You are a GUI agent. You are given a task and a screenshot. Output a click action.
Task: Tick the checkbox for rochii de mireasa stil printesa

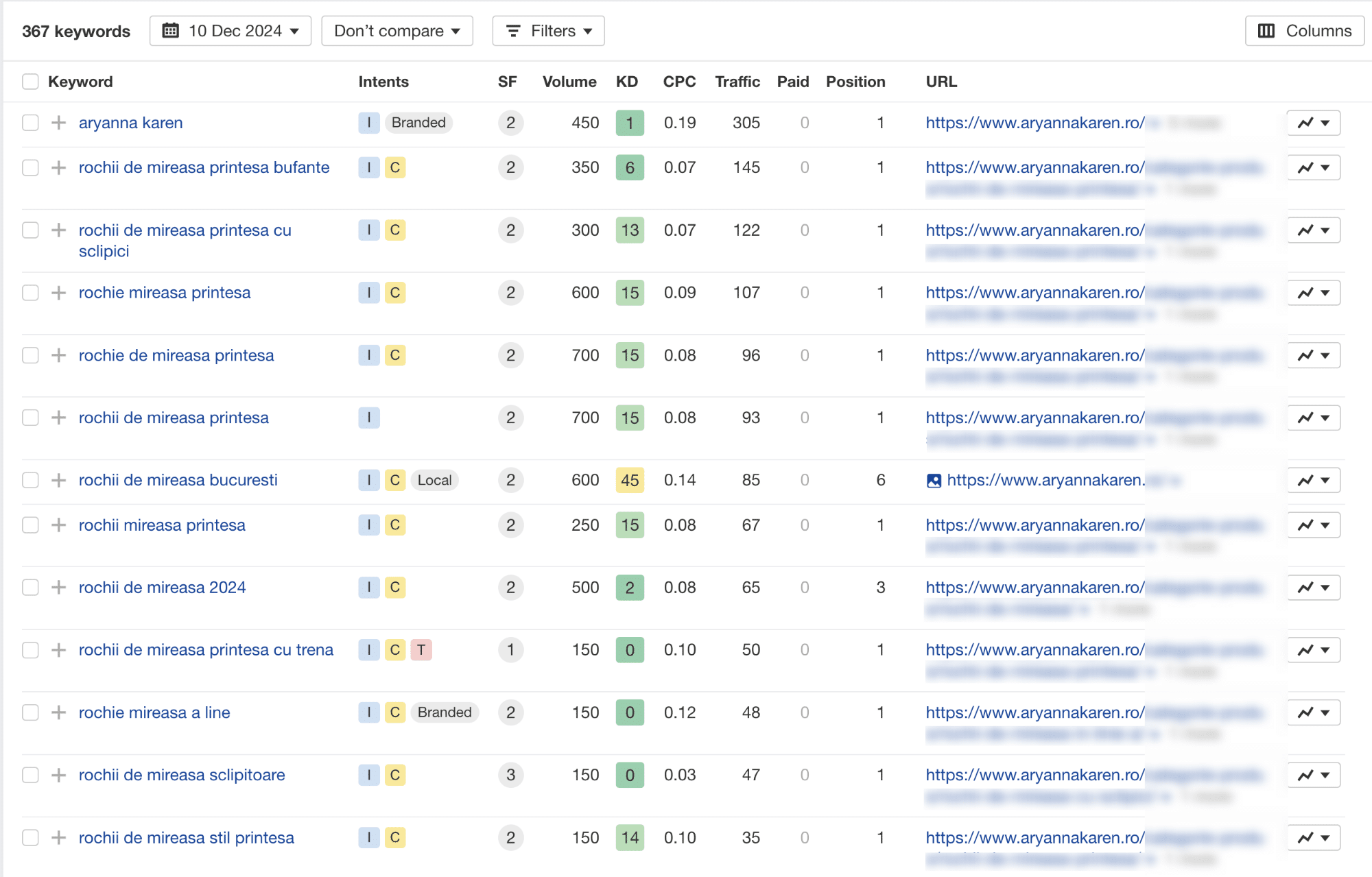(30, 837)
